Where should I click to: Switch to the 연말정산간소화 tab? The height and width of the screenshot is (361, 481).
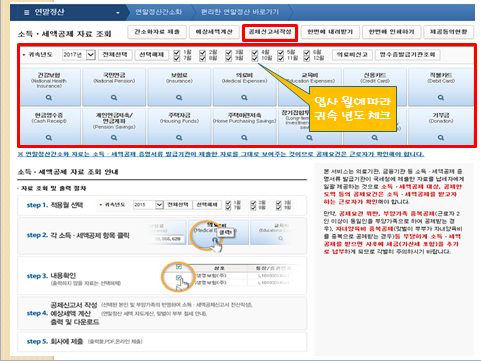(x=158, y=12)
